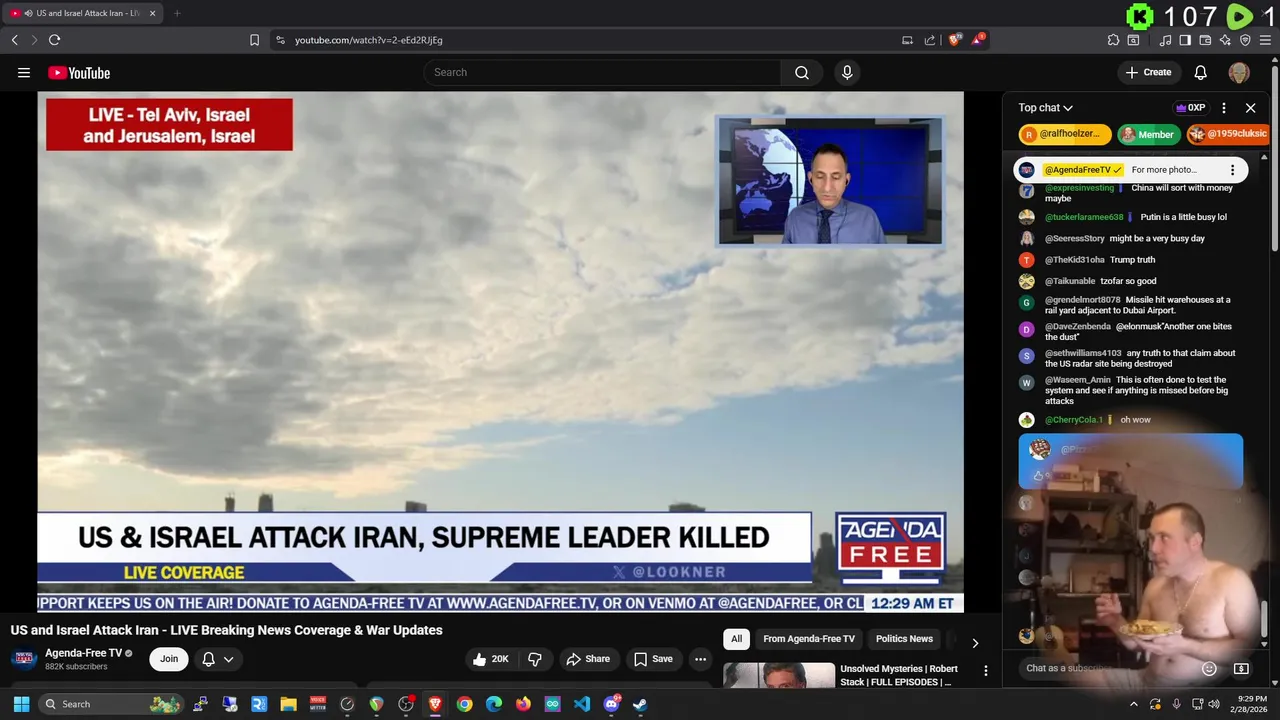
Task: Start voice search with the microphone
Action: tap(847, 72)
